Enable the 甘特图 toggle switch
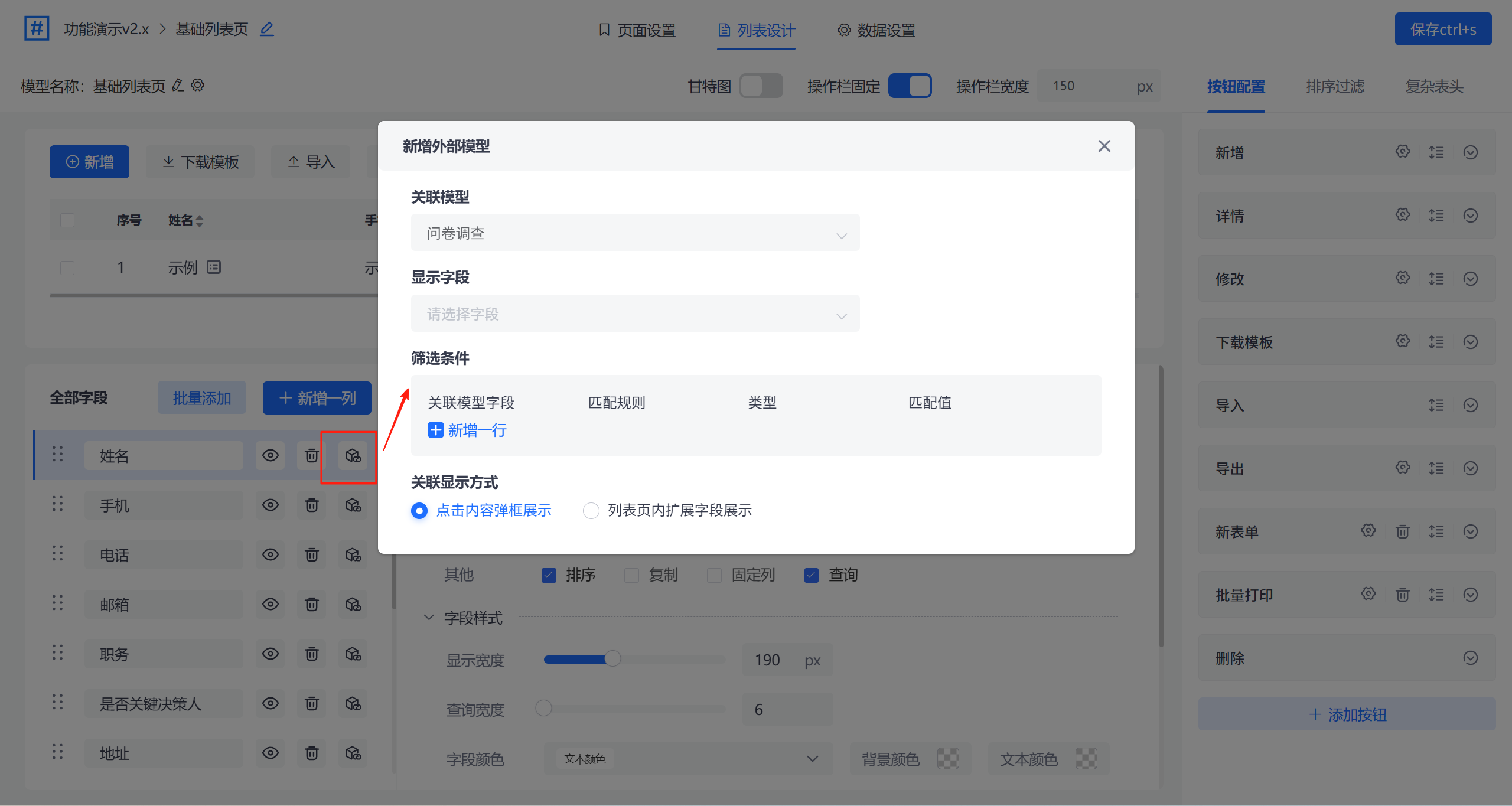Image resolution: width=1512 pixels, height=806 pixels. click(x=761, y=86)
